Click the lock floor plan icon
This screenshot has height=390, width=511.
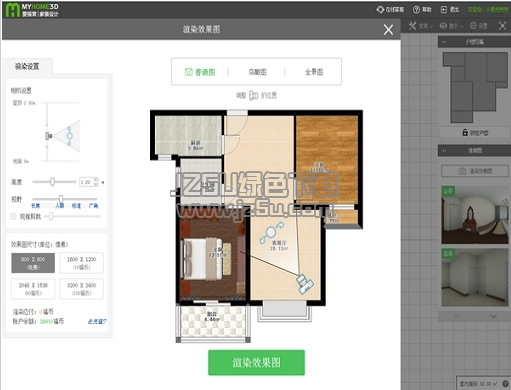point(465,132)
